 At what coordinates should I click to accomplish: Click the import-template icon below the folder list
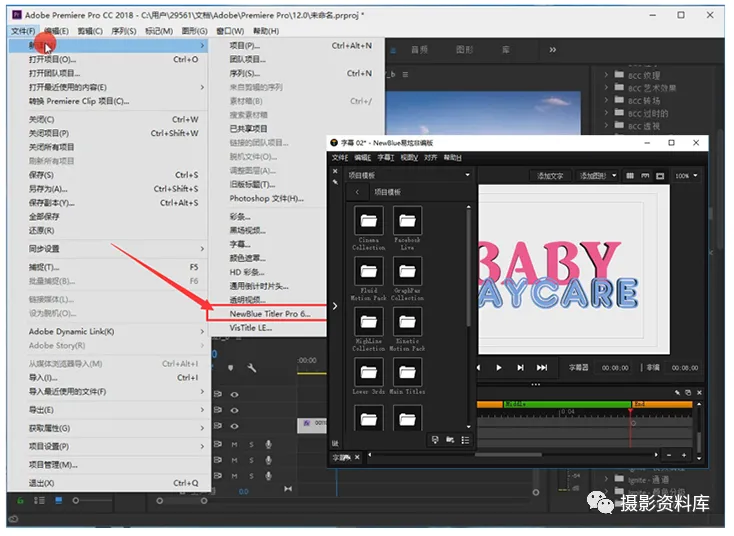pyautogui.click(x=435, y=440)
